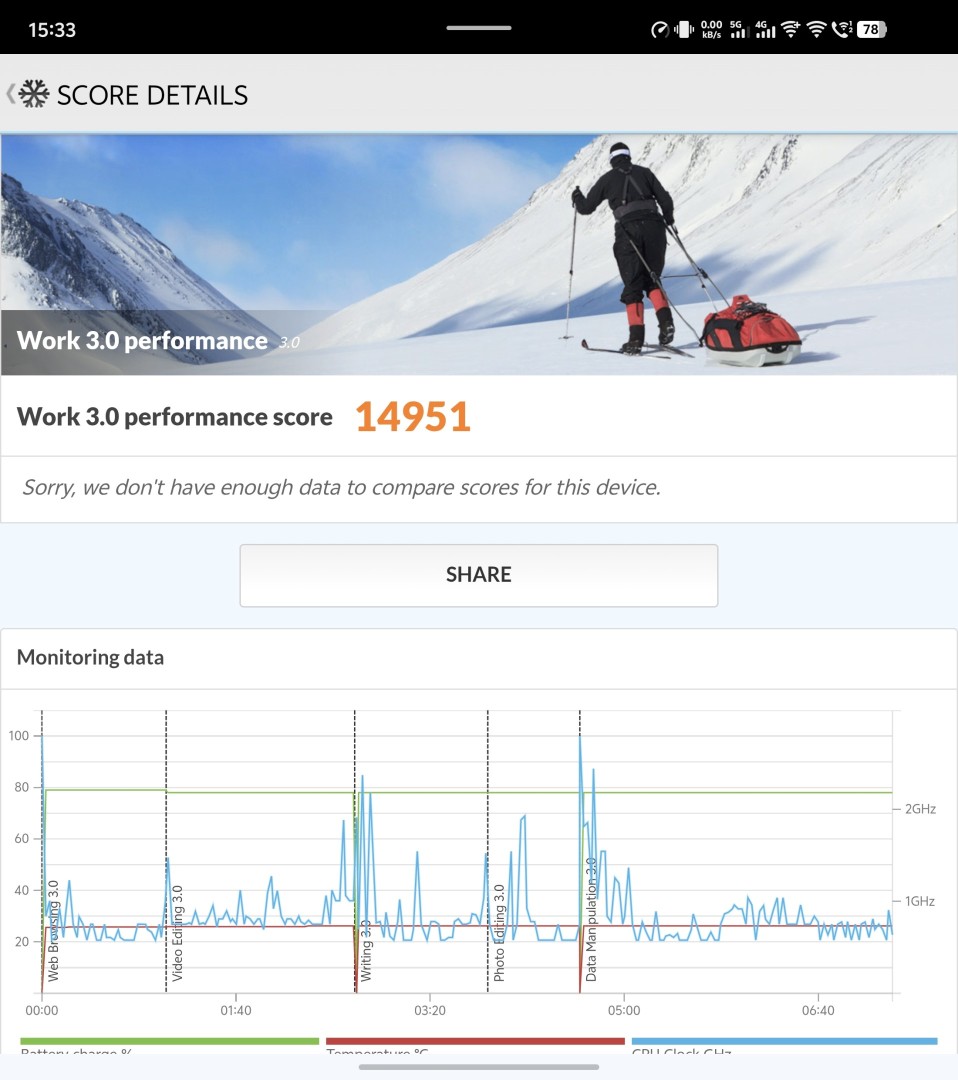This screenshot has width=958, height=1080.
Task: Toggle the green Battery charge legend
Action: point(169,1042)
